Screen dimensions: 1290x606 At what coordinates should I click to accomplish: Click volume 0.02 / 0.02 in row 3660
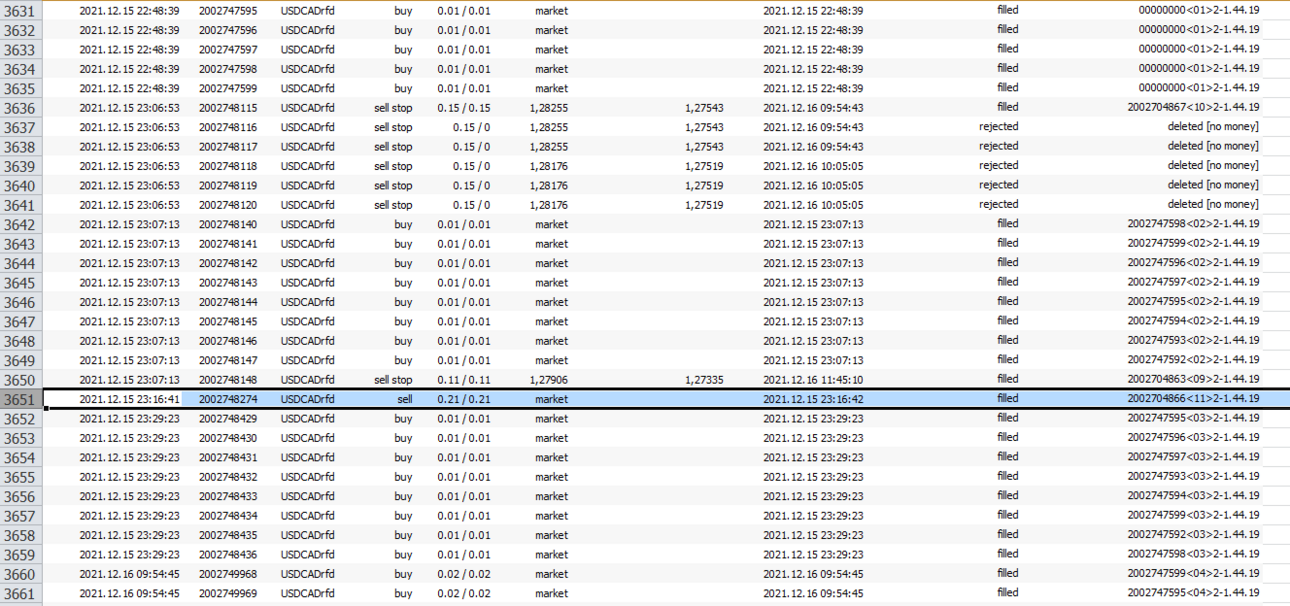(x=464, y=574)
